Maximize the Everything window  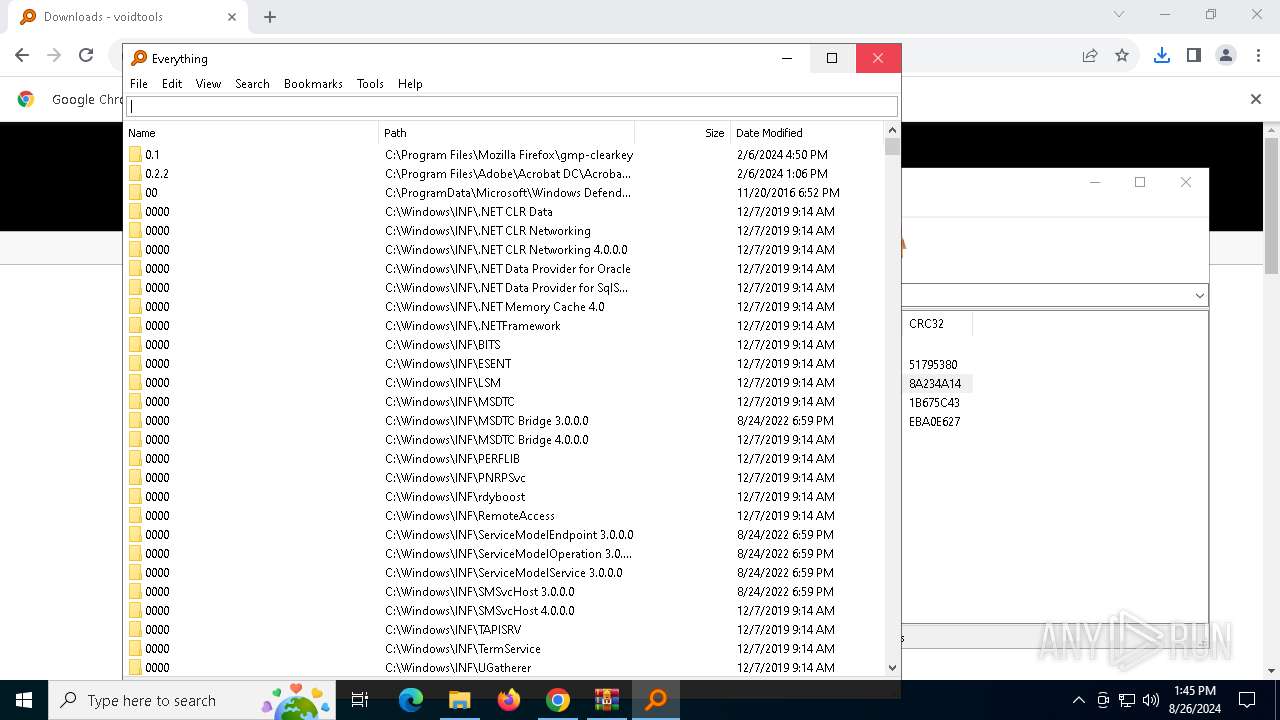[832, 58]
